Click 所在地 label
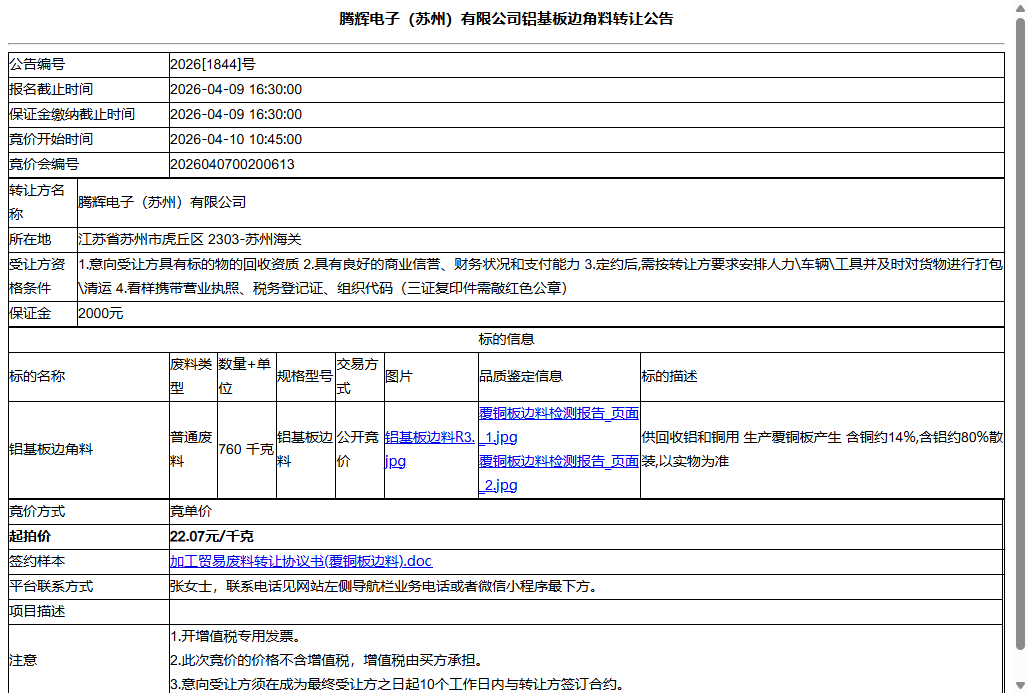Screen dimensions: 1028x693 pos(30,239)
